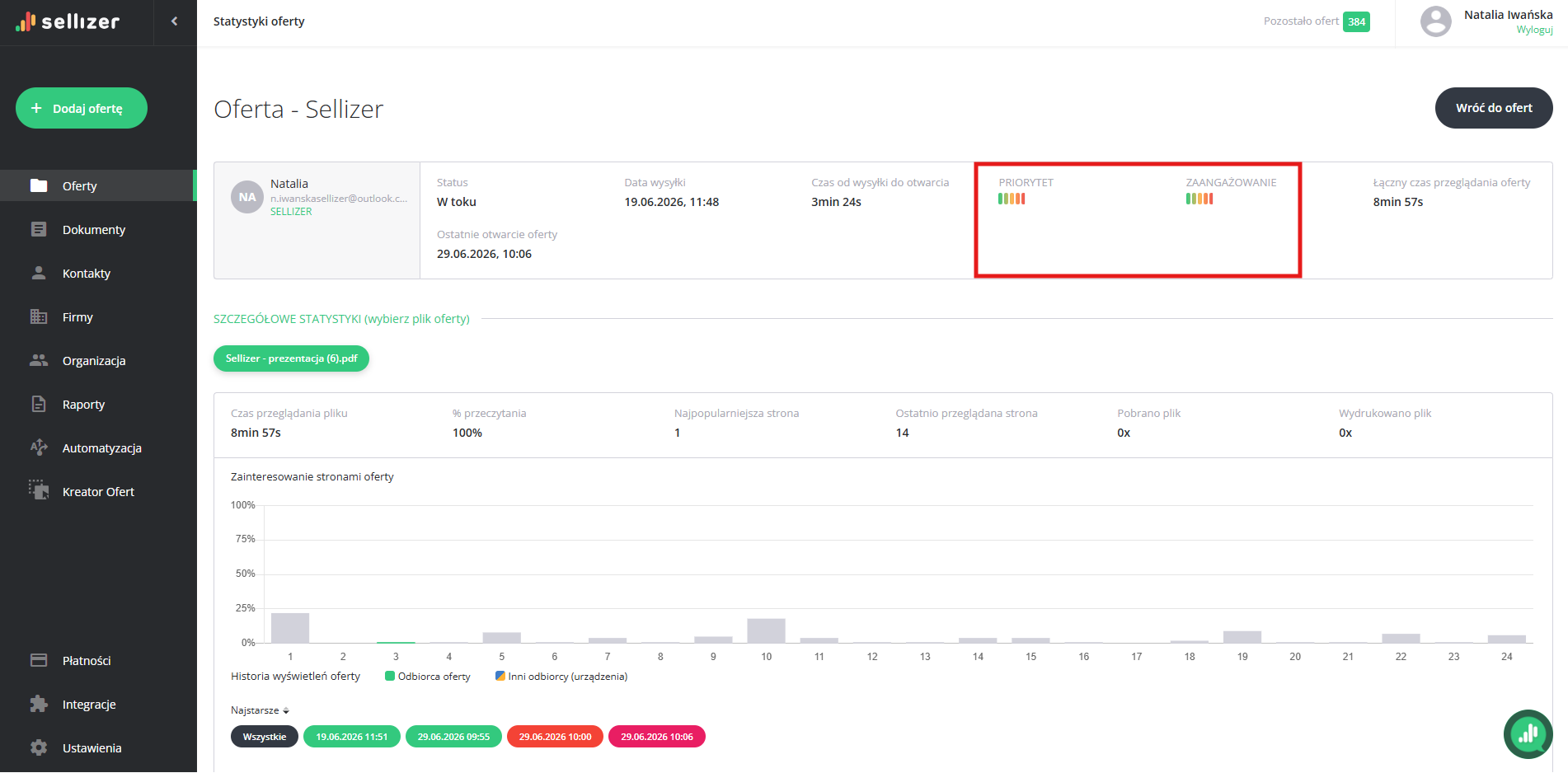Open the Oferty folder icon
The height and width of the screenshot is (773, 1568).
click(39, 185)
